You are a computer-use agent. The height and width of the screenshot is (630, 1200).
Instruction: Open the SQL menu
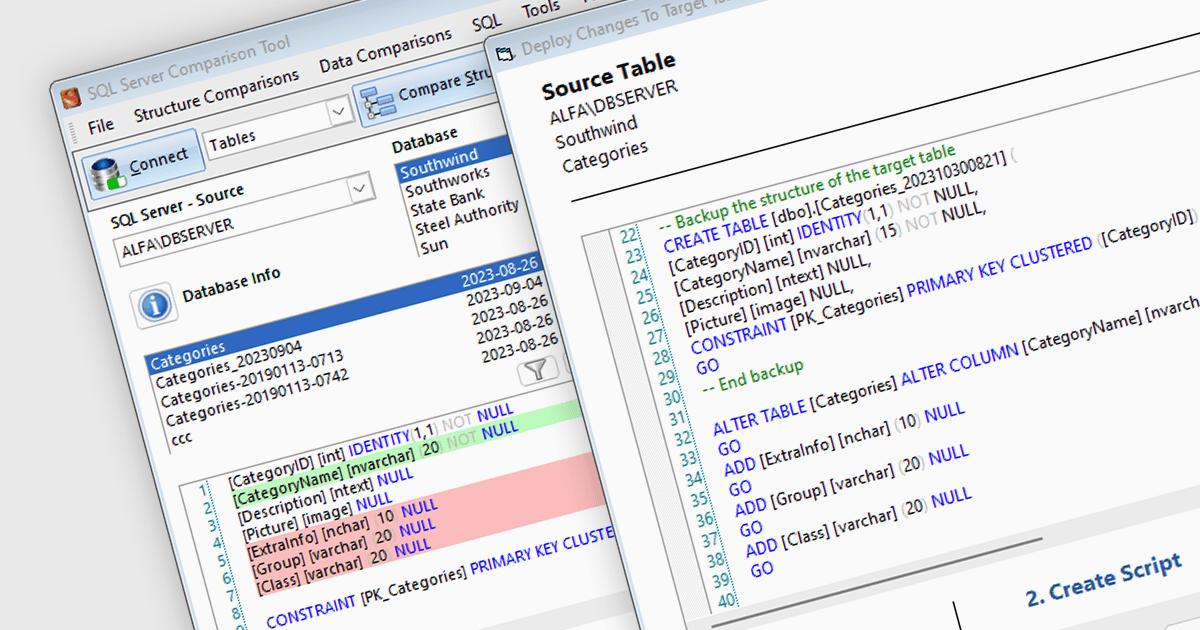(487, 22)
